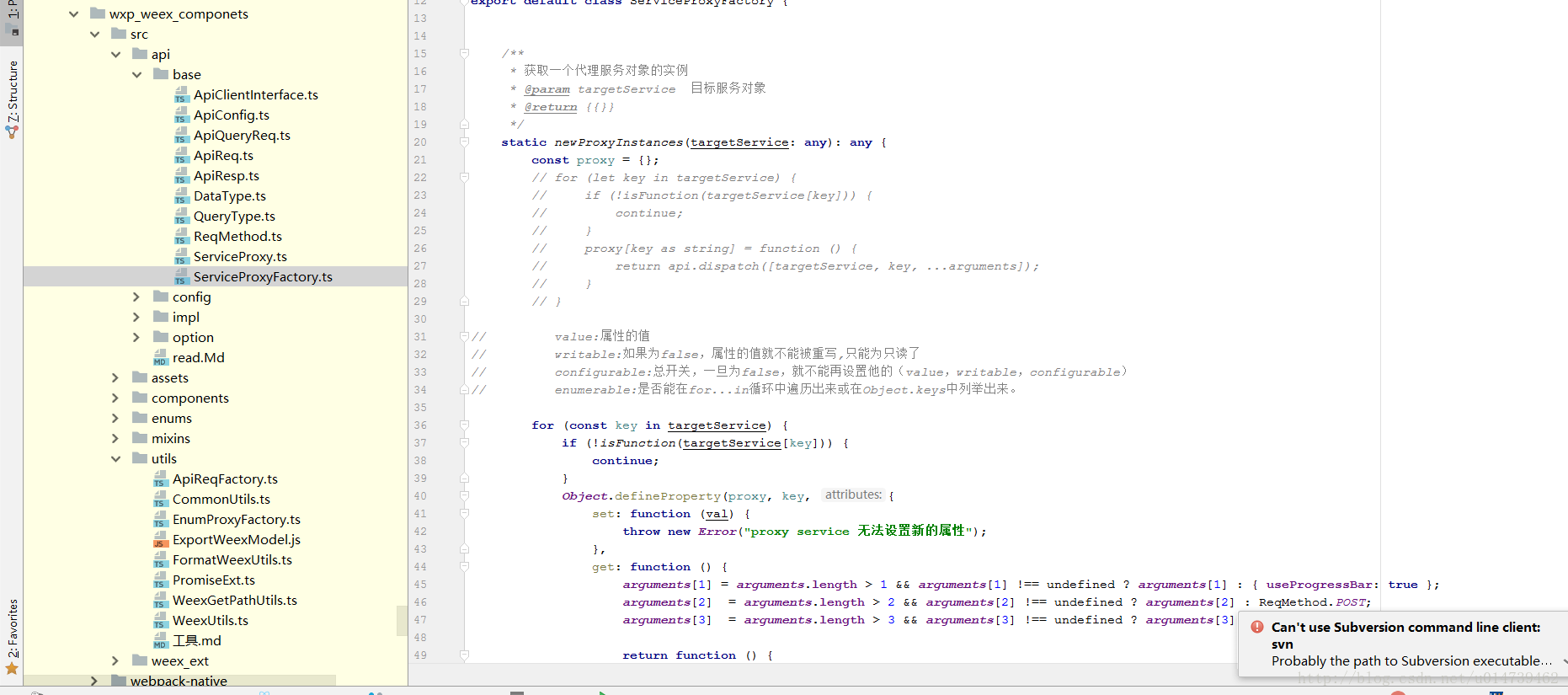Expand the enums folder arrow

click(115, 418)
